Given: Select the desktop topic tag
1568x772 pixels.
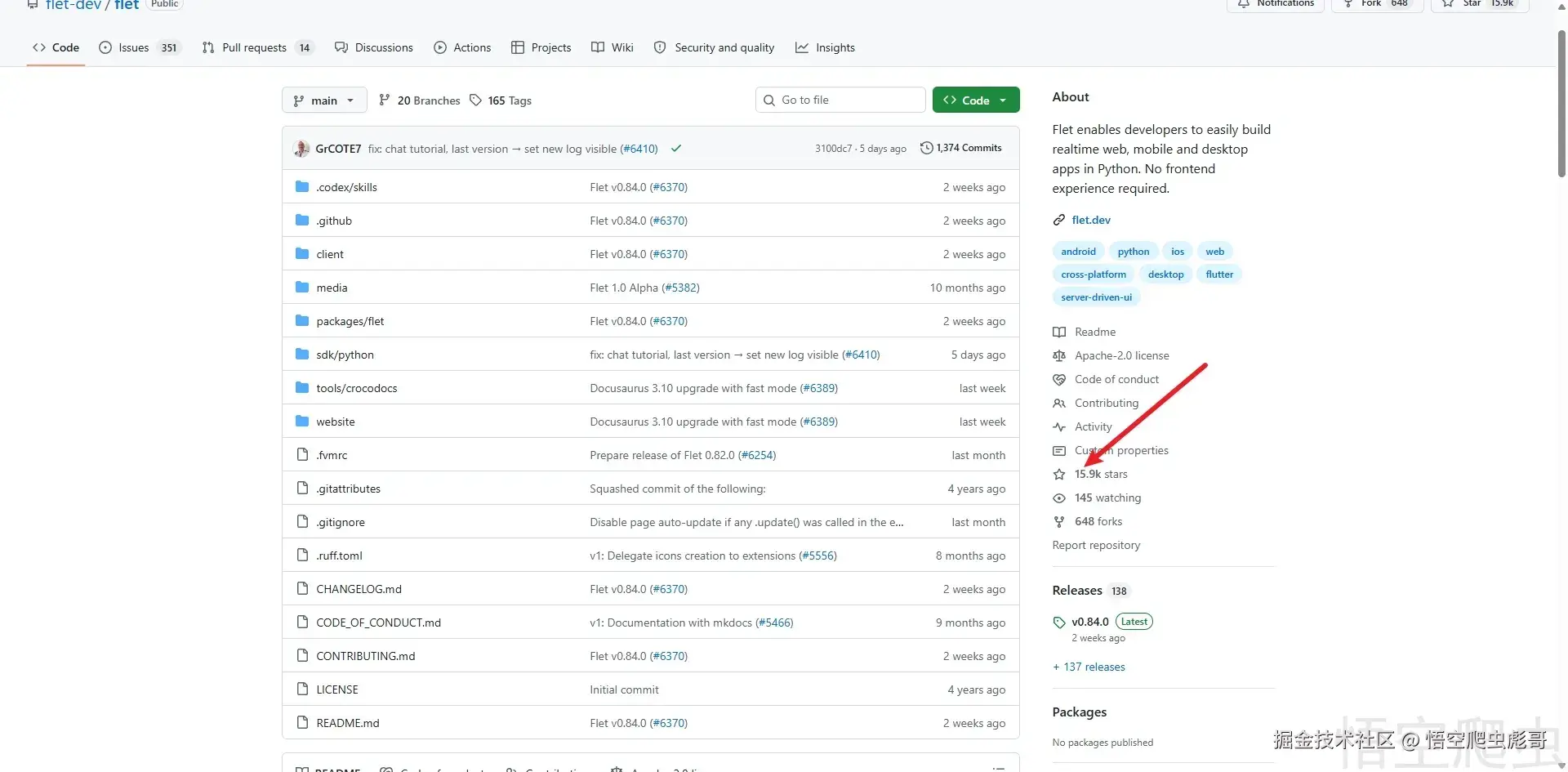Looking at the screenshot, I should [x=1165, y=274].
